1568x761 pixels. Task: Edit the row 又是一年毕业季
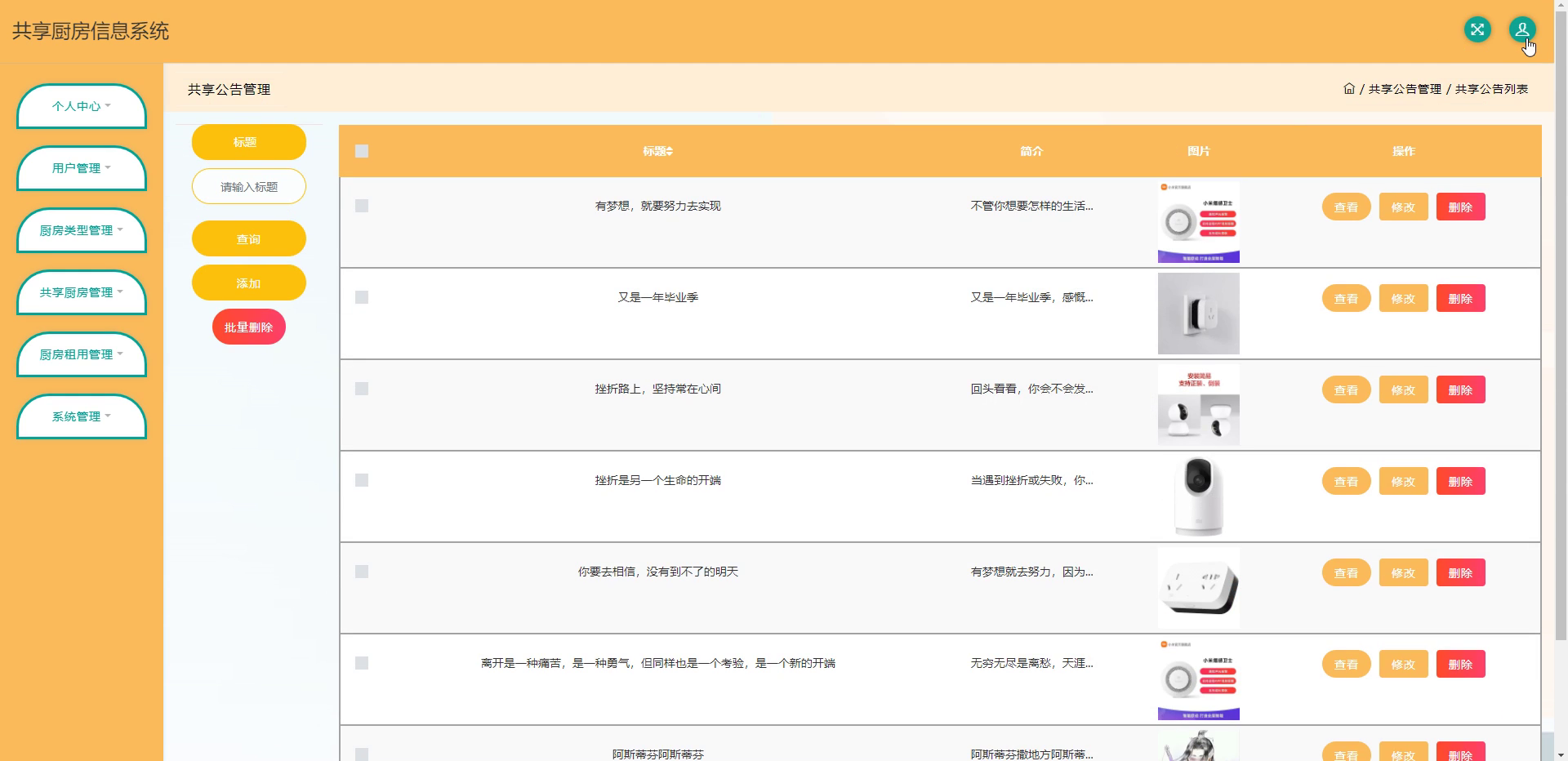pyautogui.click(x=1403, y=298)
